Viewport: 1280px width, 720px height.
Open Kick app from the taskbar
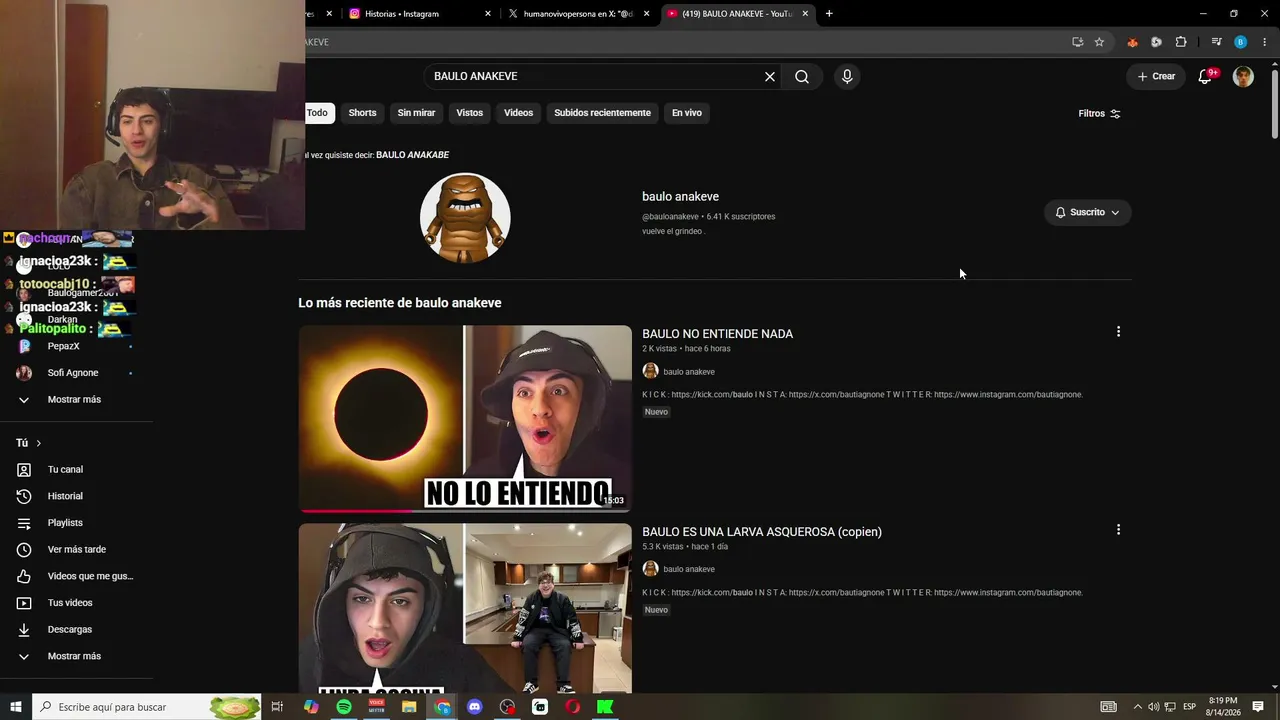[605, 707]
